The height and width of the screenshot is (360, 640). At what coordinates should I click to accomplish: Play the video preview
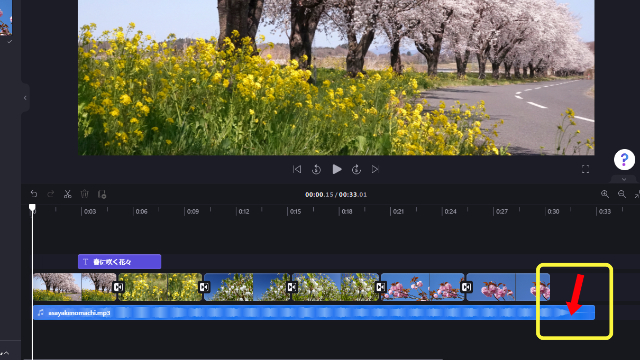click(x=337, y=169)
